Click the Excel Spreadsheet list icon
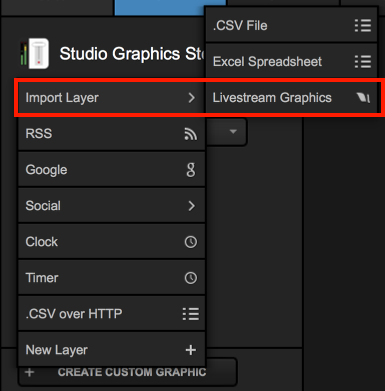 pos(363,62)
